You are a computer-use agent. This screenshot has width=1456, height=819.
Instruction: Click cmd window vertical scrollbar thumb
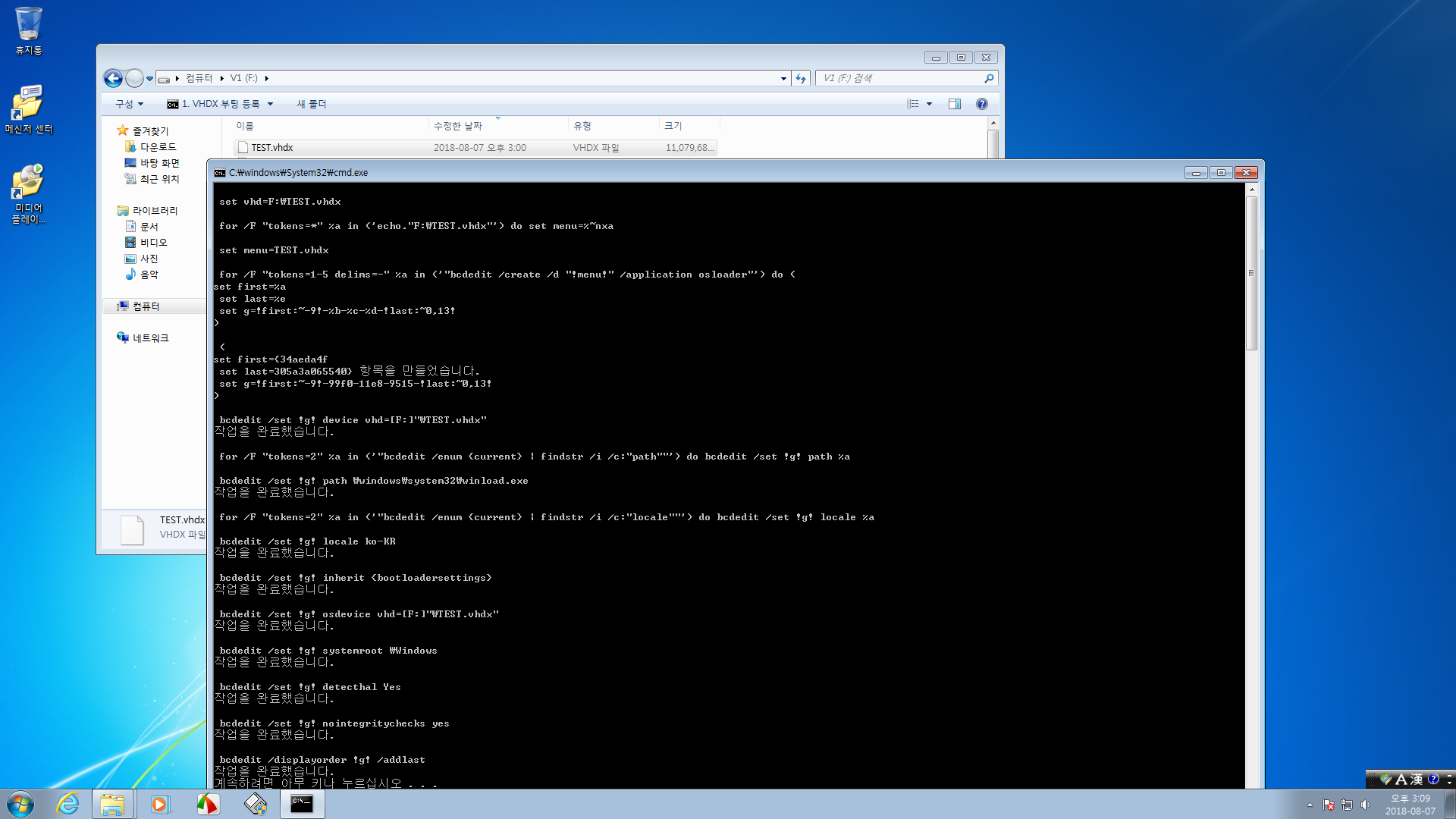(1251, 274)
